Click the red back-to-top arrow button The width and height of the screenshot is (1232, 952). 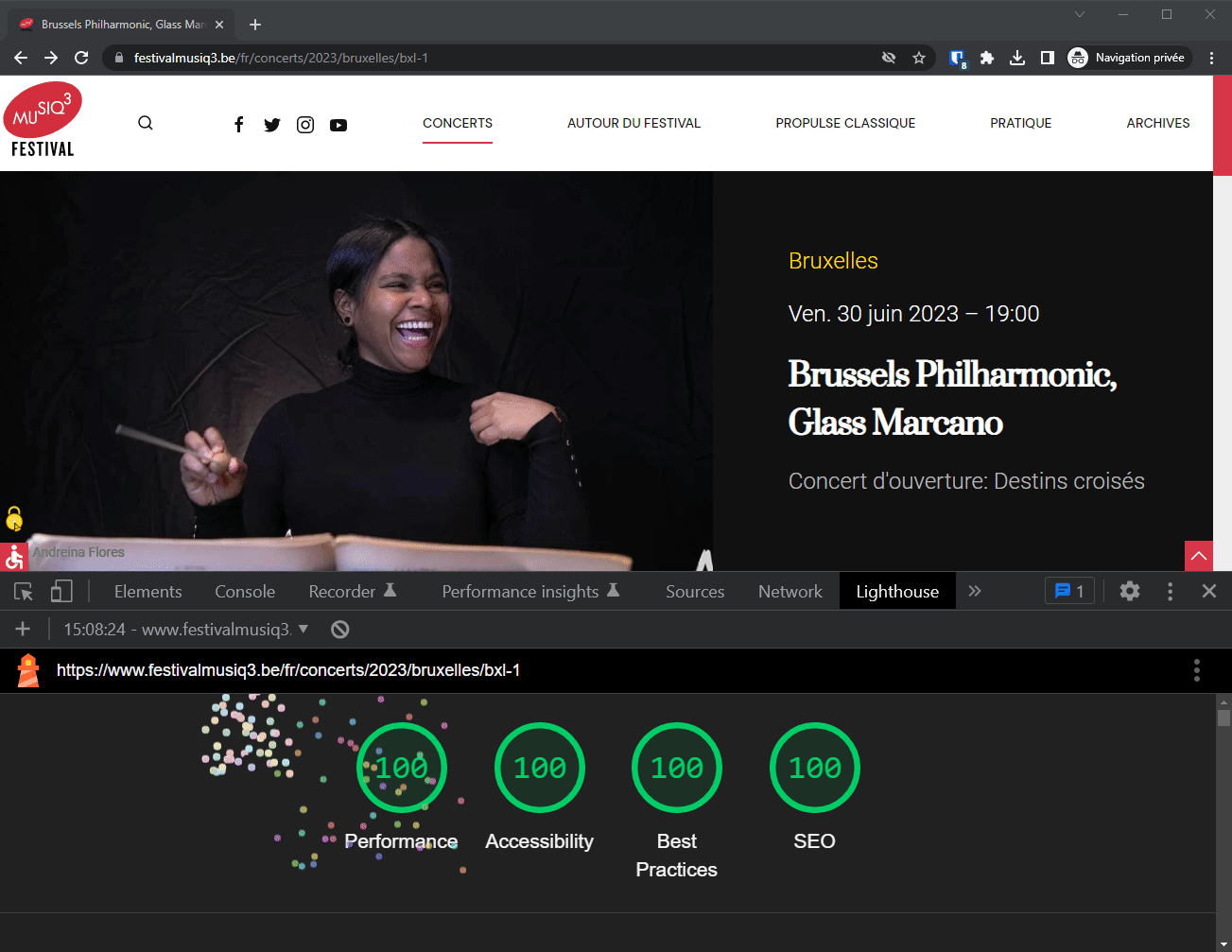pyautogui.click(x=1199, y=556)
